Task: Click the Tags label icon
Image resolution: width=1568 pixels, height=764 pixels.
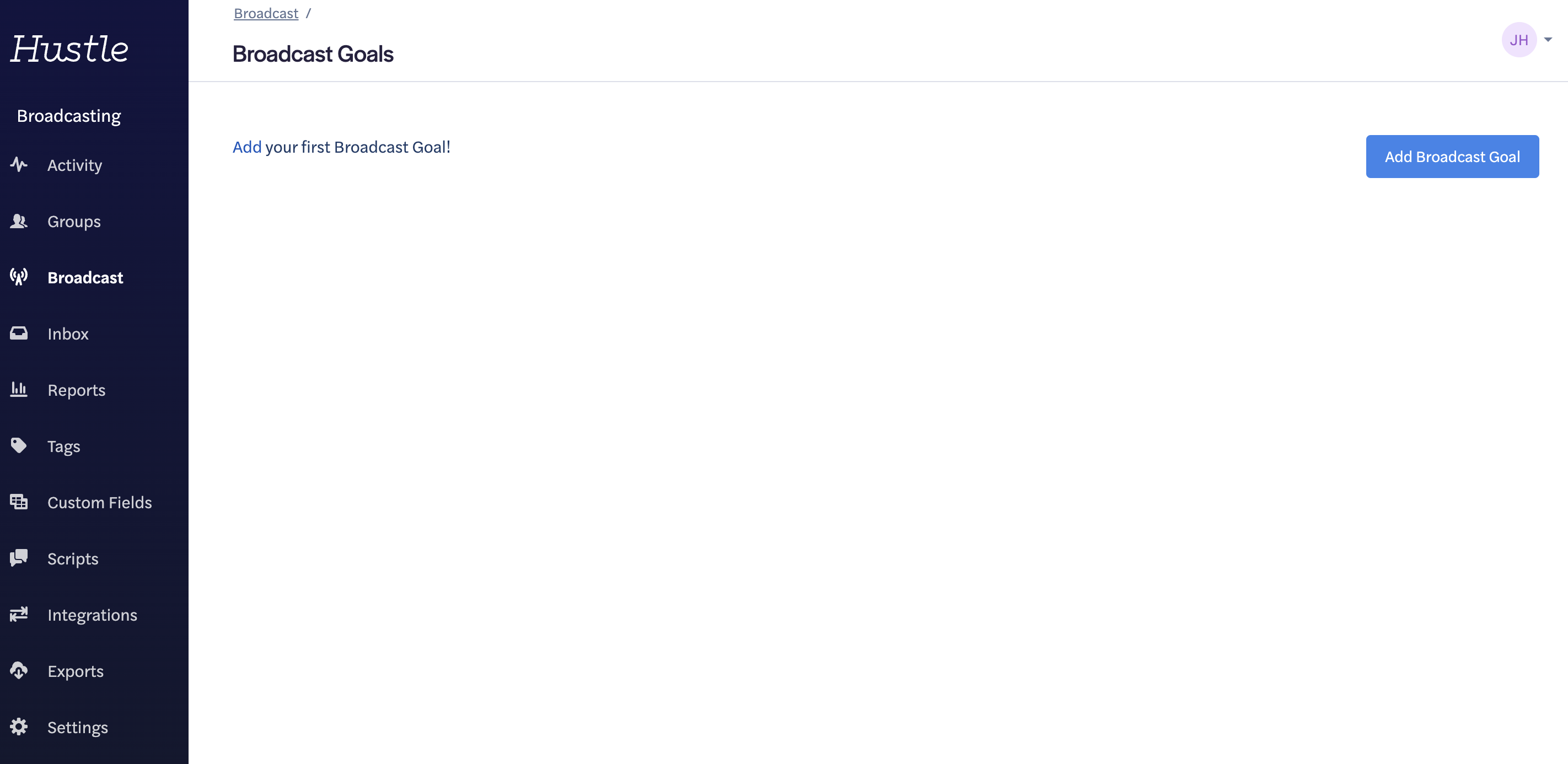Action: pos(19,445)
